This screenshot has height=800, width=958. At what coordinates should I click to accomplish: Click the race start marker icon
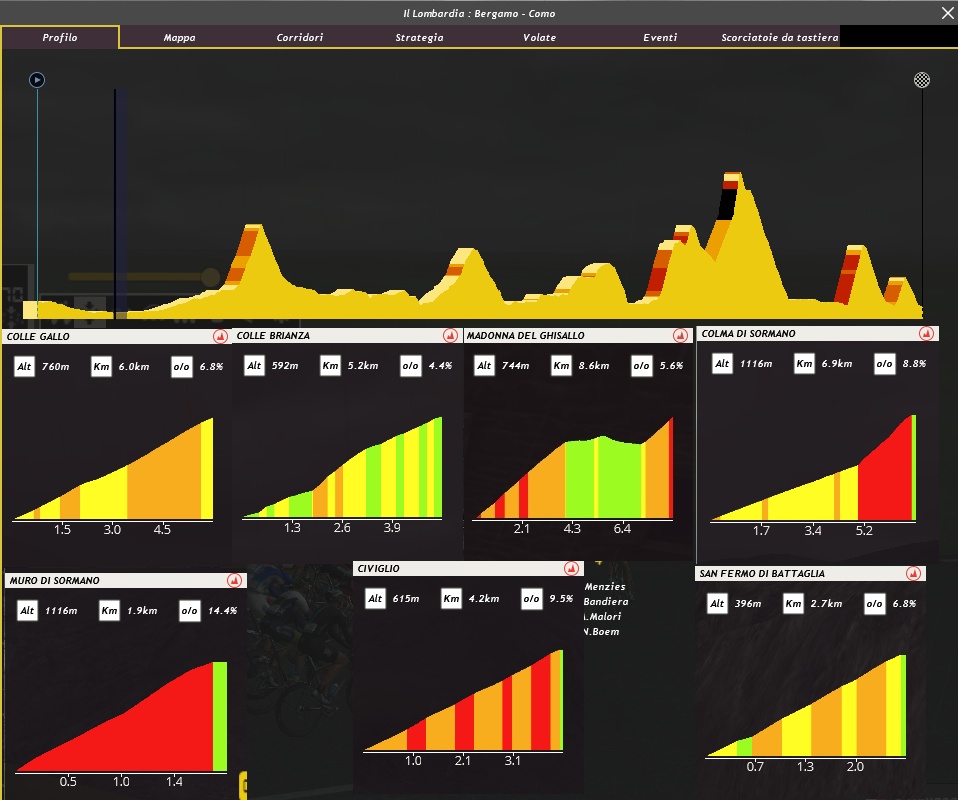(37, 80)
